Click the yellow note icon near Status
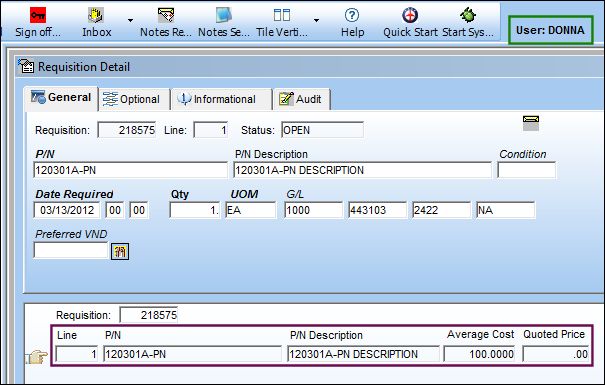The height and width of the screenshot is (385, 605). [531, 123]
